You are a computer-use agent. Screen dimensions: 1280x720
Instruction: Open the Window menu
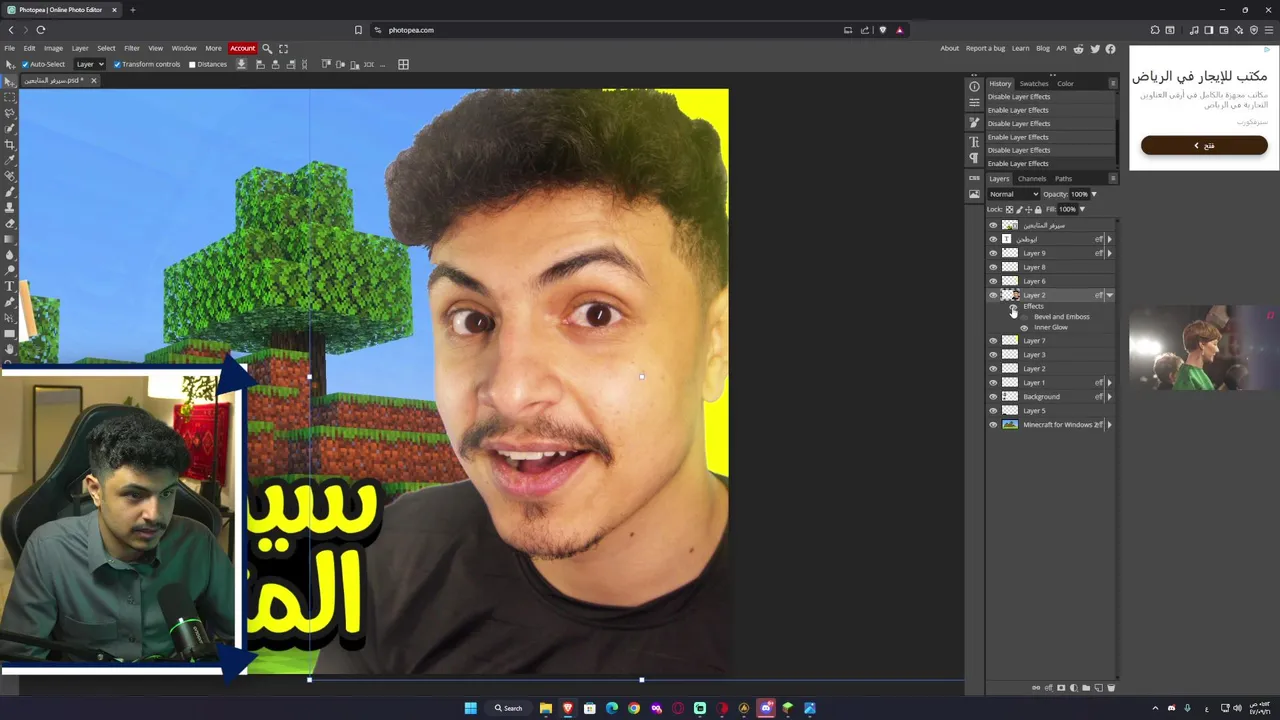tap(184, 48)
